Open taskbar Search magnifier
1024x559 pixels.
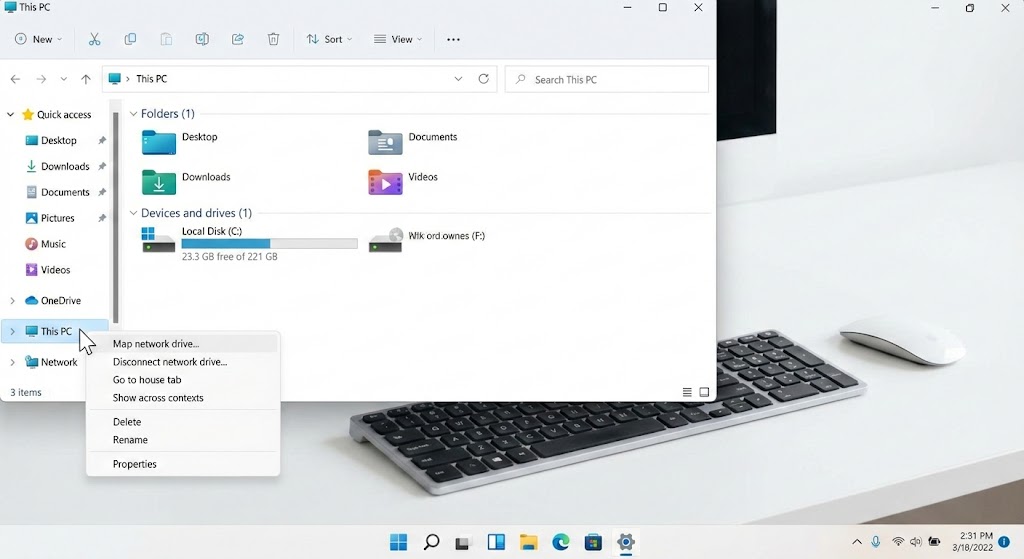431,541
